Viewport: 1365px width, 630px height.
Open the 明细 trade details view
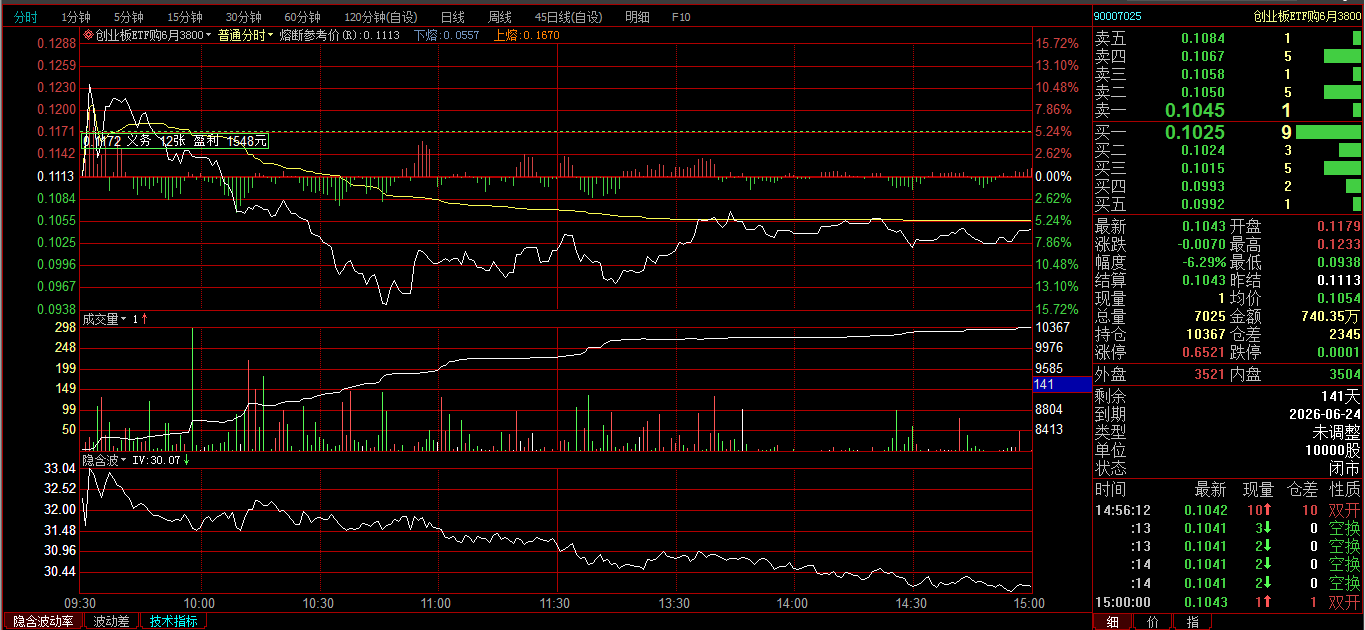point(636,17)
